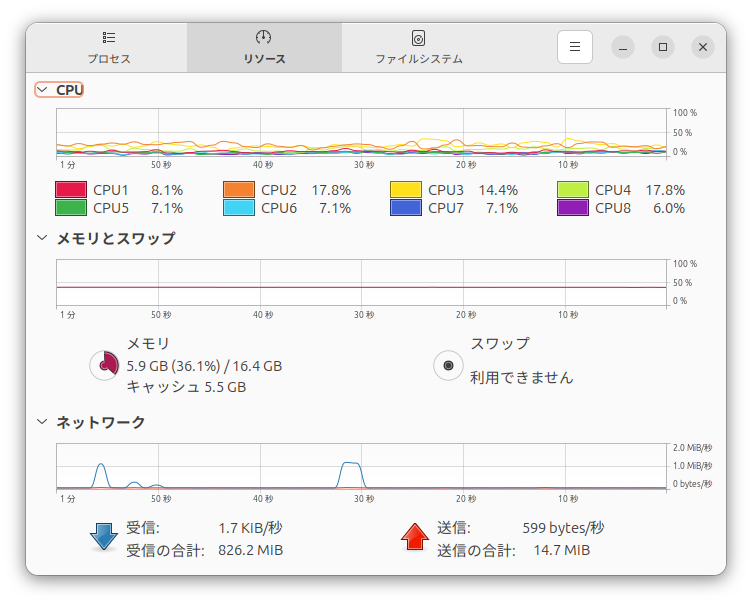Collapse the メモリとスワップ section
This screenshot has width=752, height=604.
(x=42, y=238)
